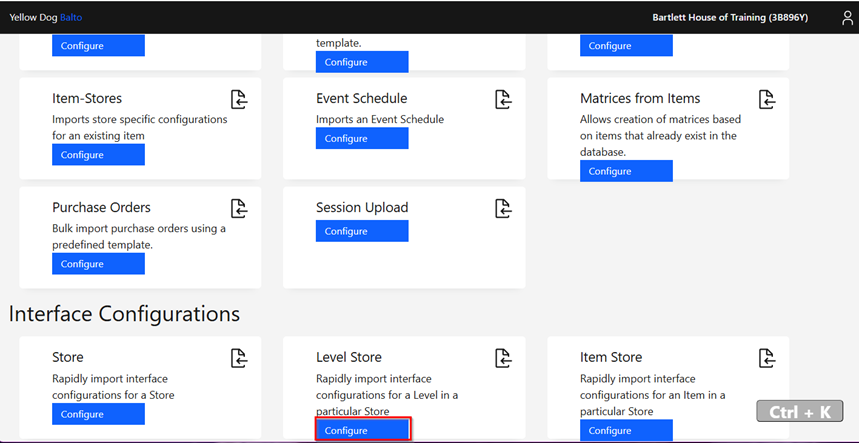Open the Yellow Dog Balto home link
This screenshot has width=859, height=443.
pyautogui.click(x=45, y=18)
